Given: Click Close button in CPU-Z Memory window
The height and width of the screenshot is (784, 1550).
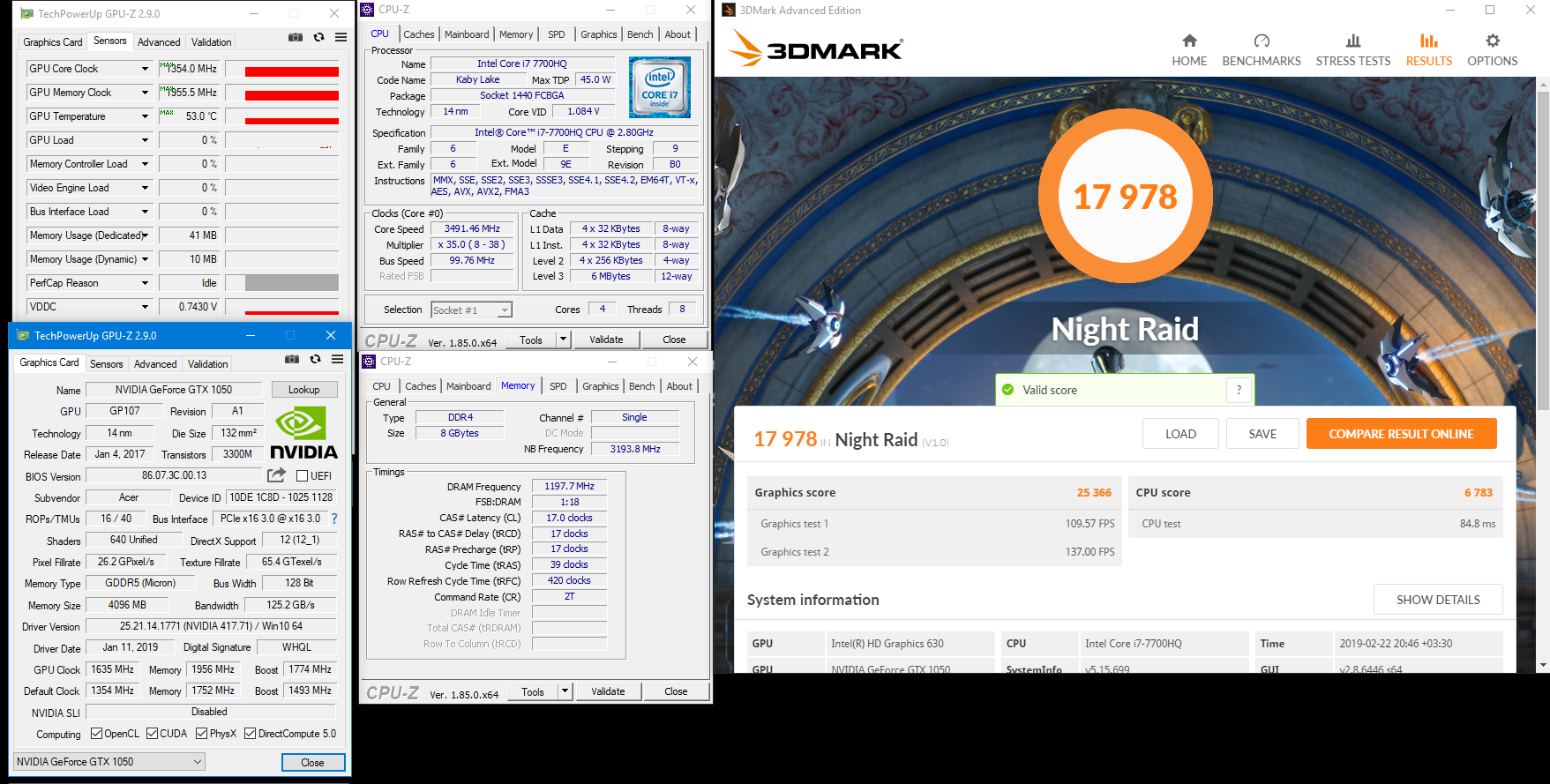Looking at the screenshot, I should [x=676, y=691].
